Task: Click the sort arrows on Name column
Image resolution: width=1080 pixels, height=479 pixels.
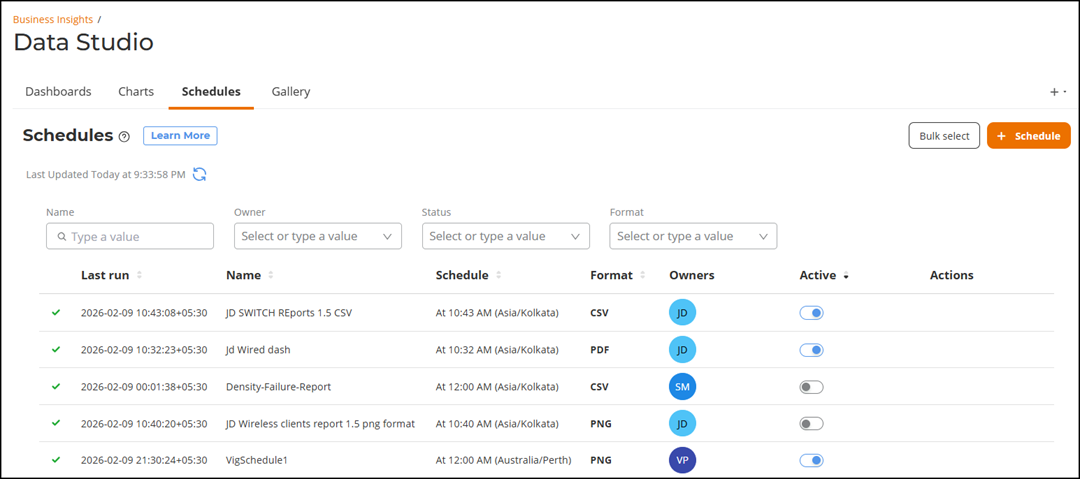Action: 271,275
